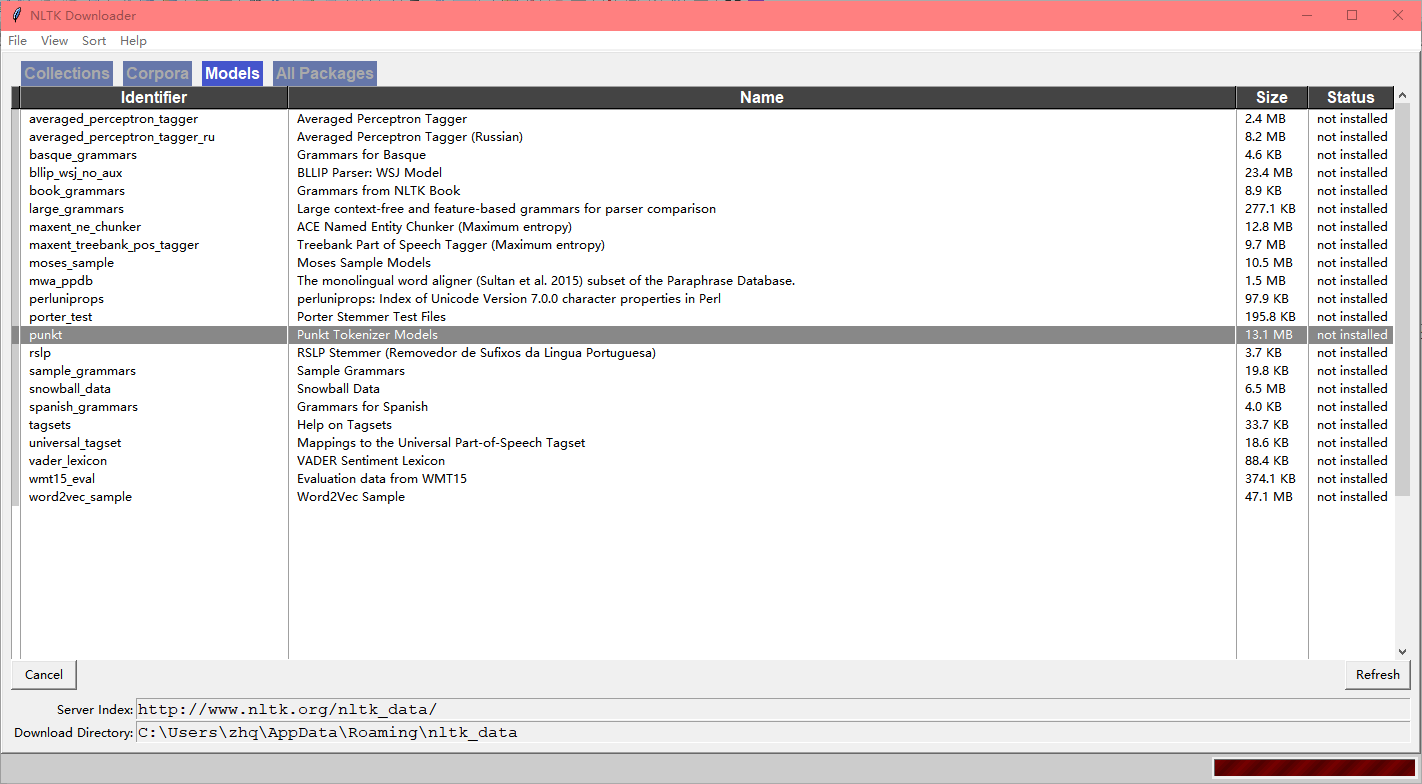Click the Download Directory path field
Viewport: 1422px width, 784px height.
[773, 732]
